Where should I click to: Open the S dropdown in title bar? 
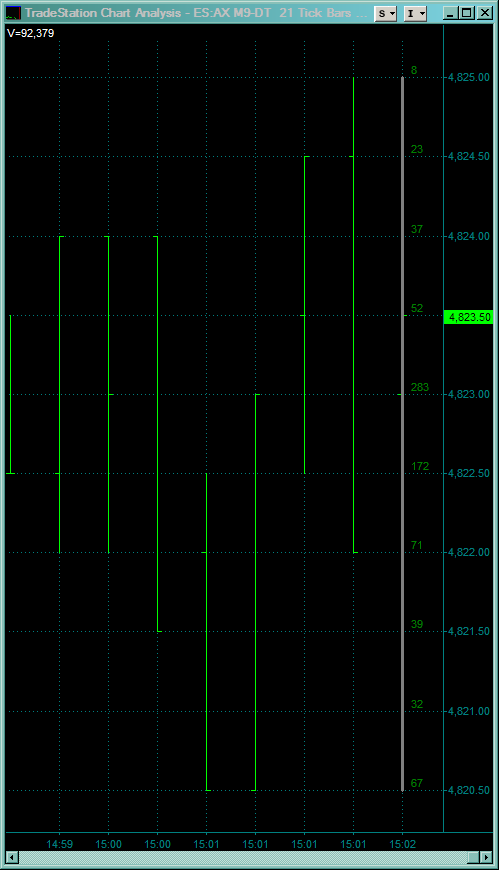click(386, 13)
